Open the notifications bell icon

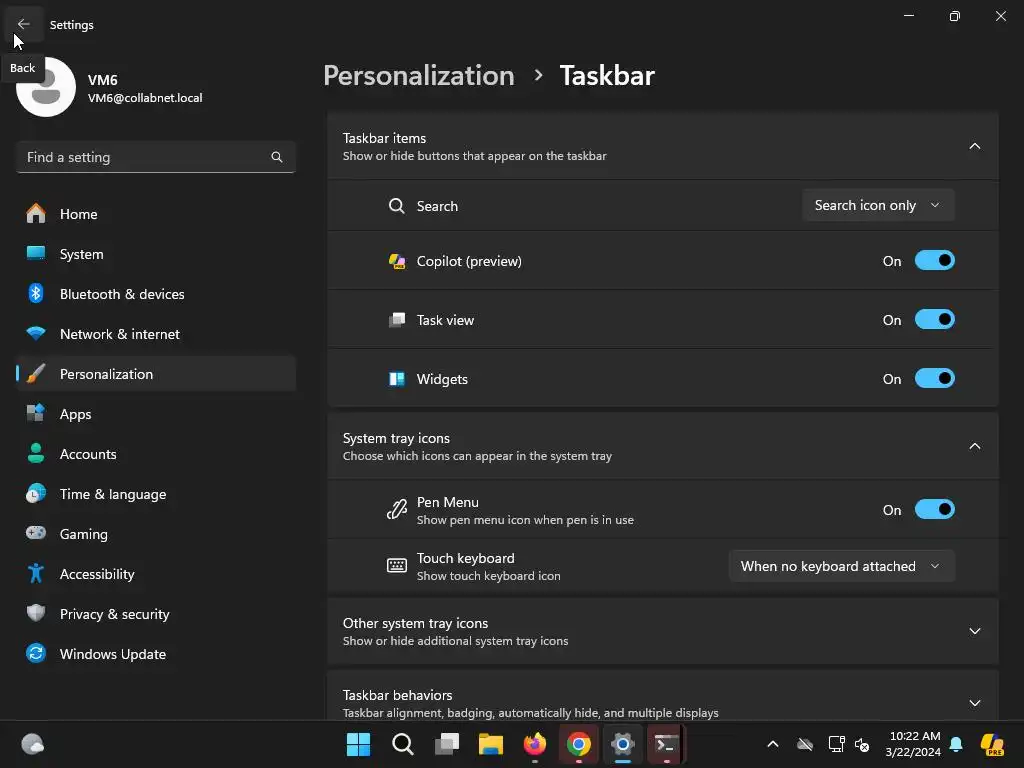(956, 744)
